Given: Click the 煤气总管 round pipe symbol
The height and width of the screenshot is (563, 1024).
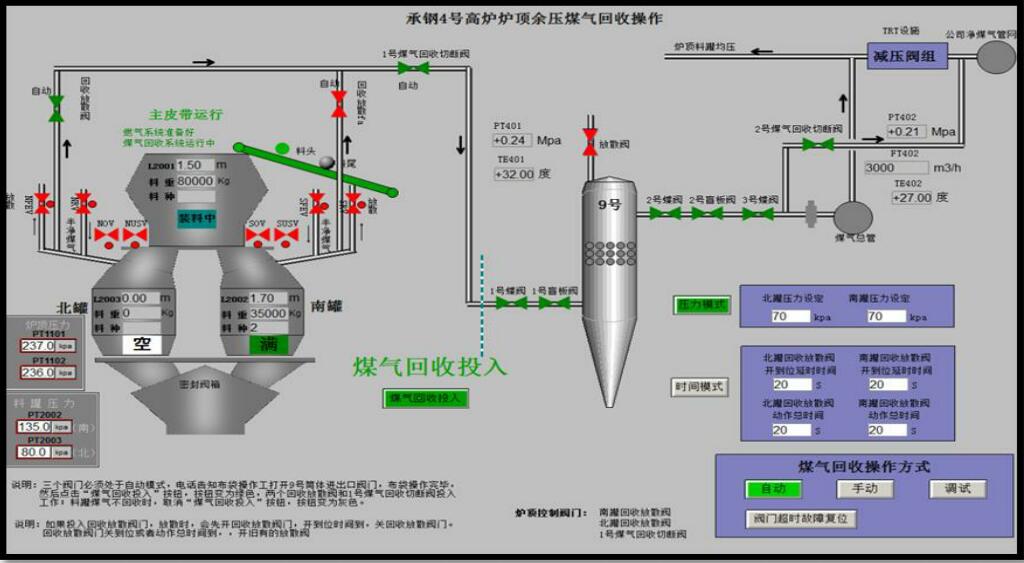Looking at the screenshot, I should pos(853,217).
